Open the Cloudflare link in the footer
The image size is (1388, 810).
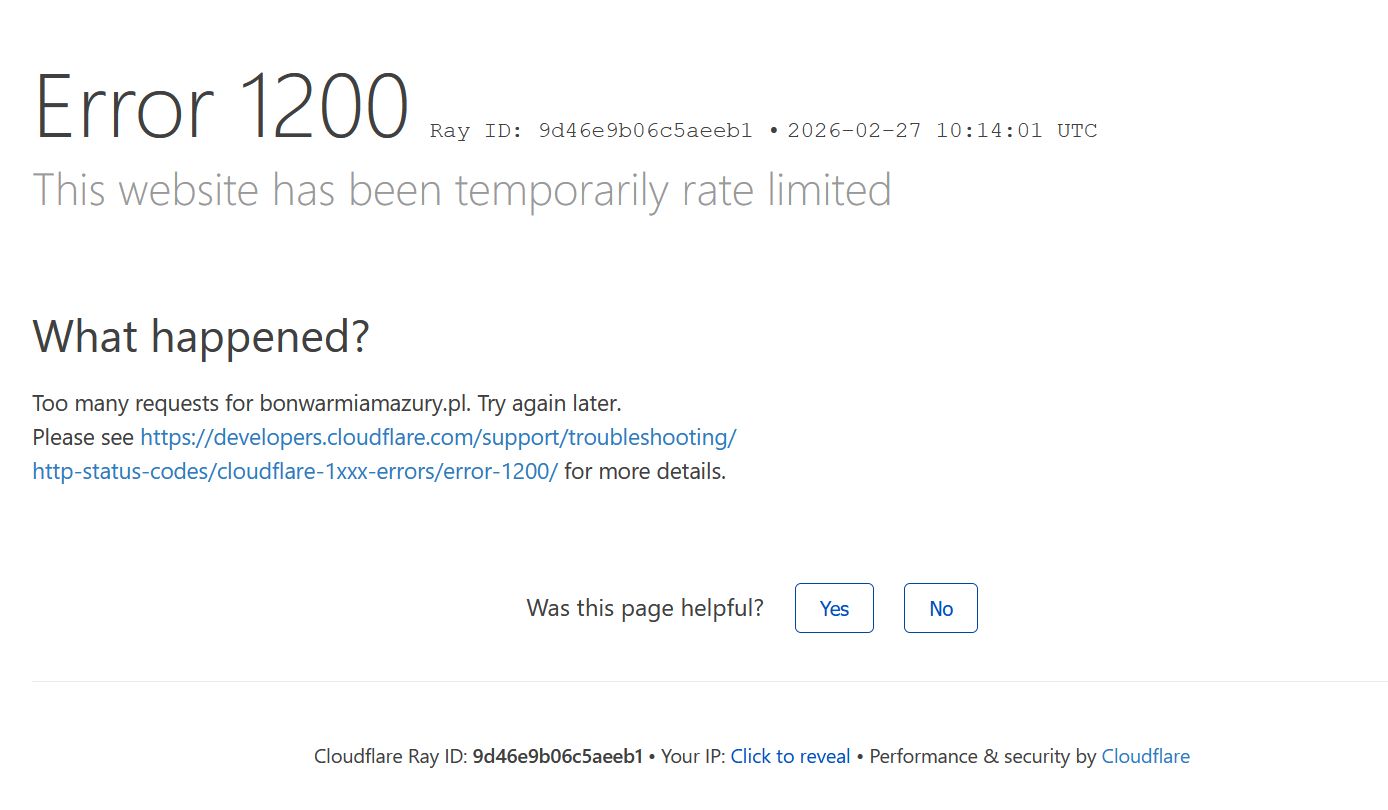point(1145,757)
